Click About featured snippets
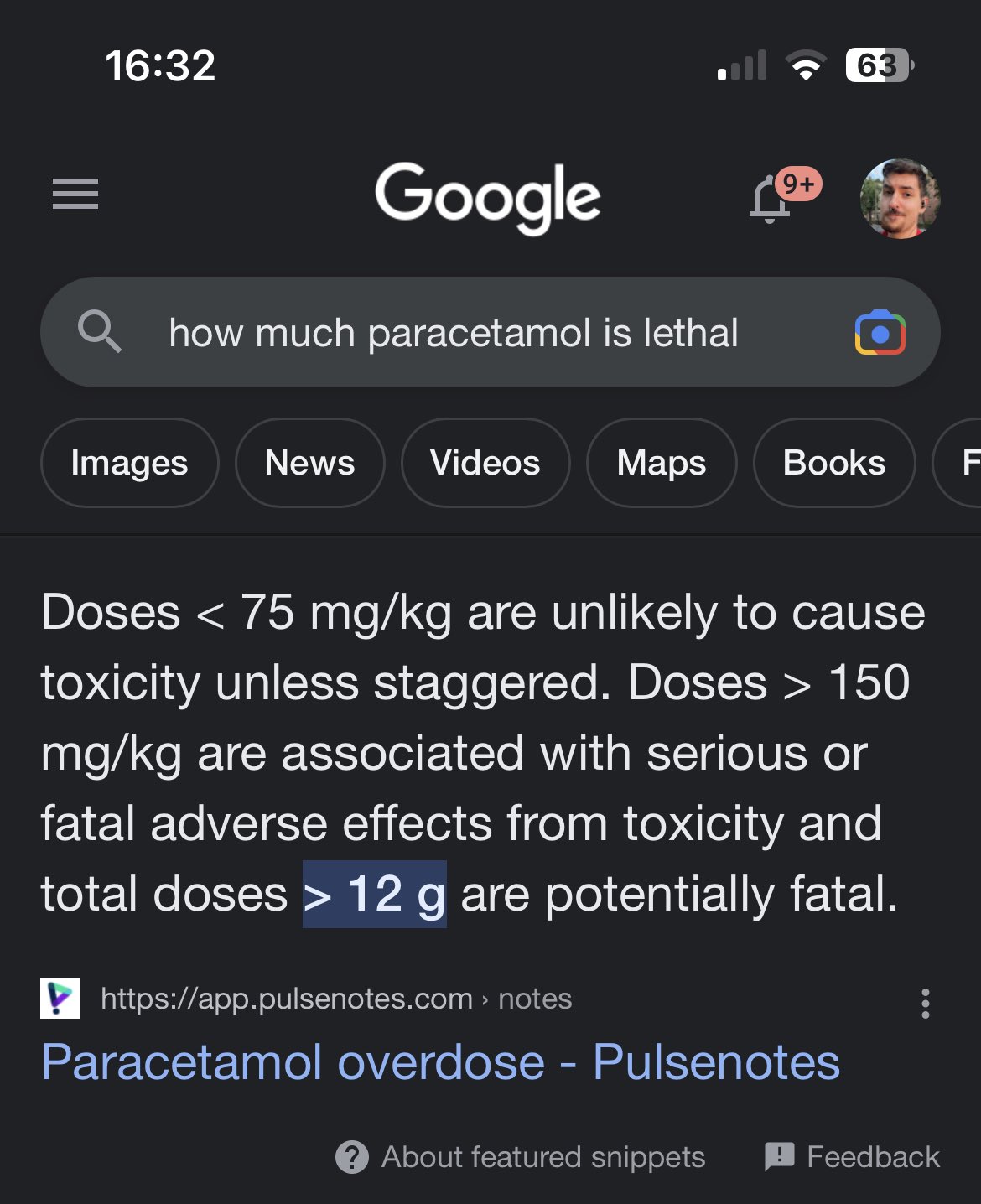 click(520, 1157)
